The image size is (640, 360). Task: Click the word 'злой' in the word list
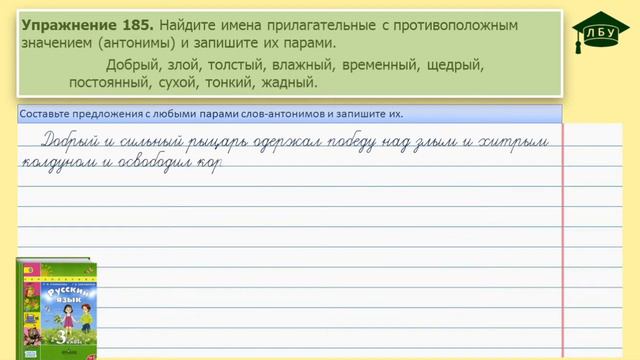pyautogui.click(x=184, y=65)
